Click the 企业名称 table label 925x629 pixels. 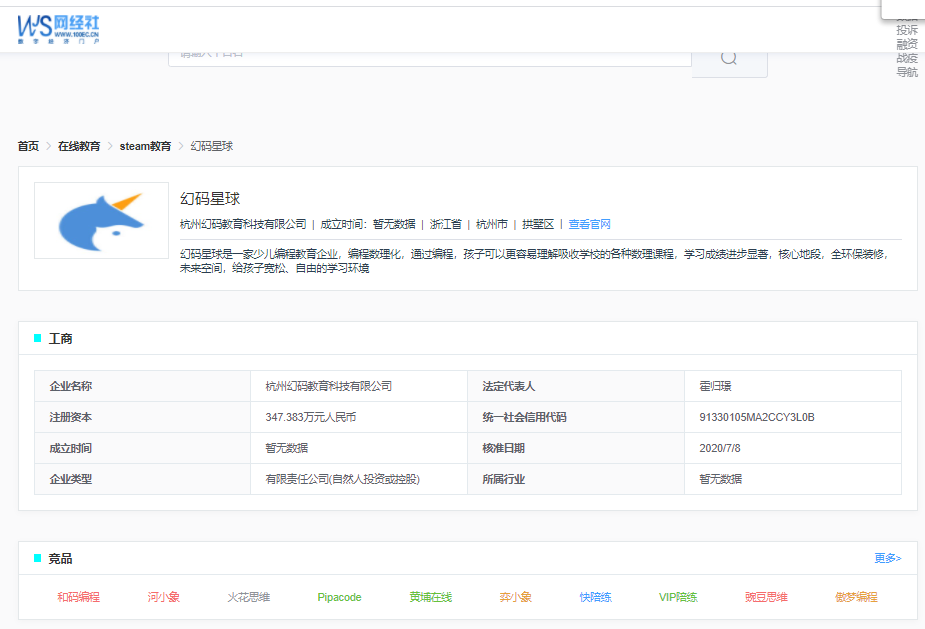[x=71, y=386]
